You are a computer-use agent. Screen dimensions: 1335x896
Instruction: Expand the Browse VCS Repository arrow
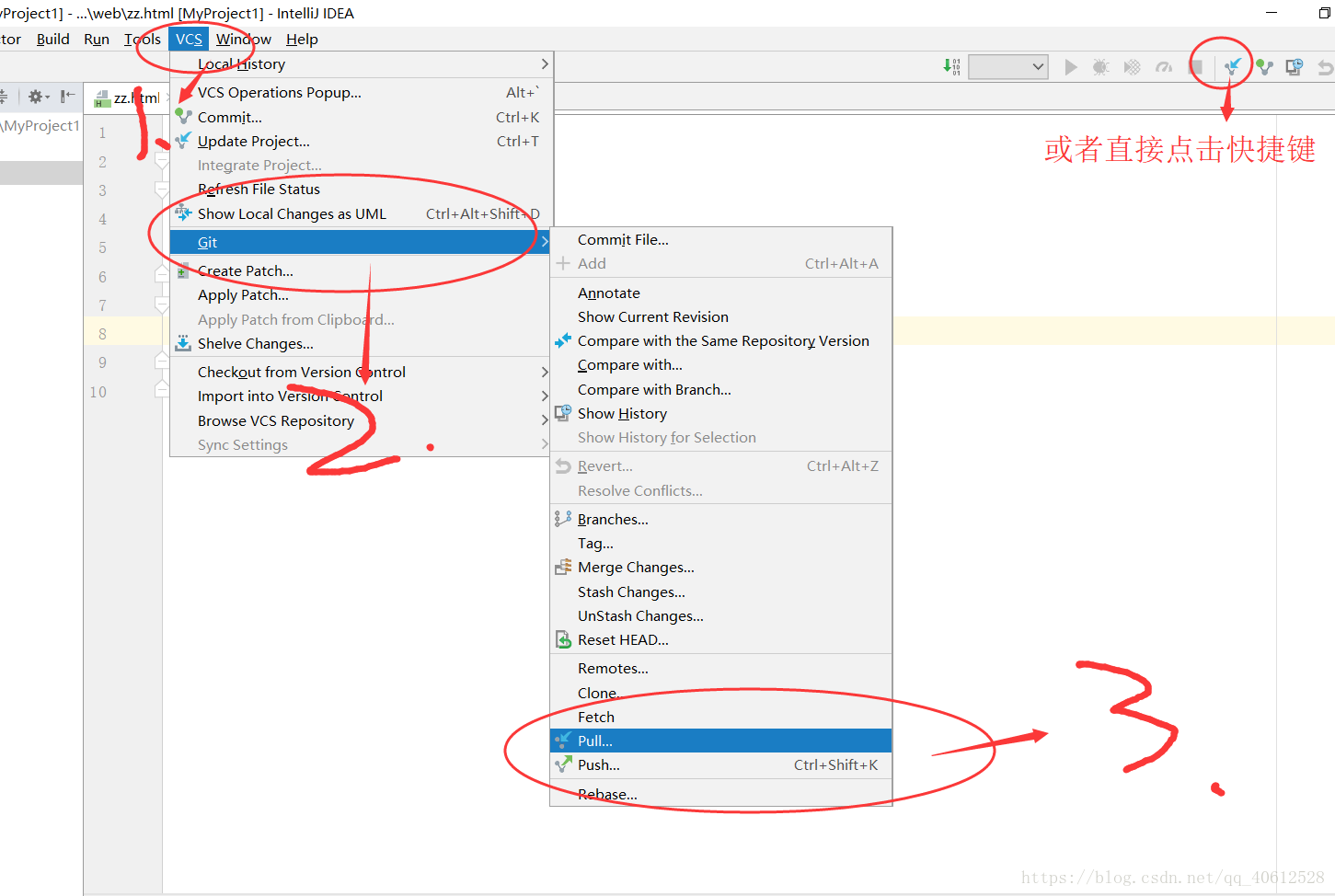545,420
